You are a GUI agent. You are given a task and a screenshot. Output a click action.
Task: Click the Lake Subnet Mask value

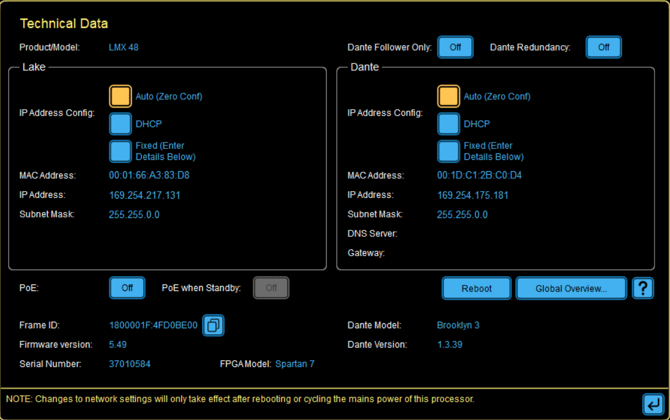pos(134,214)
